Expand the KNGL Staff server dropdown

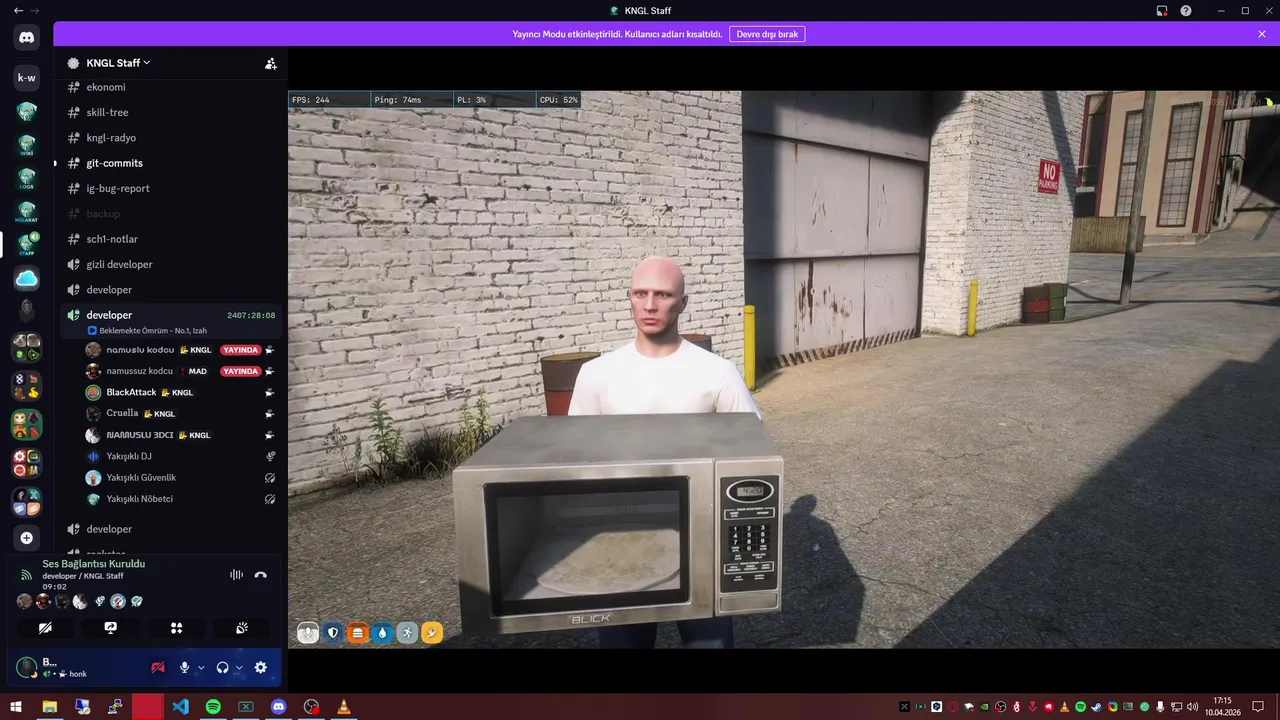tap(118, 63)
